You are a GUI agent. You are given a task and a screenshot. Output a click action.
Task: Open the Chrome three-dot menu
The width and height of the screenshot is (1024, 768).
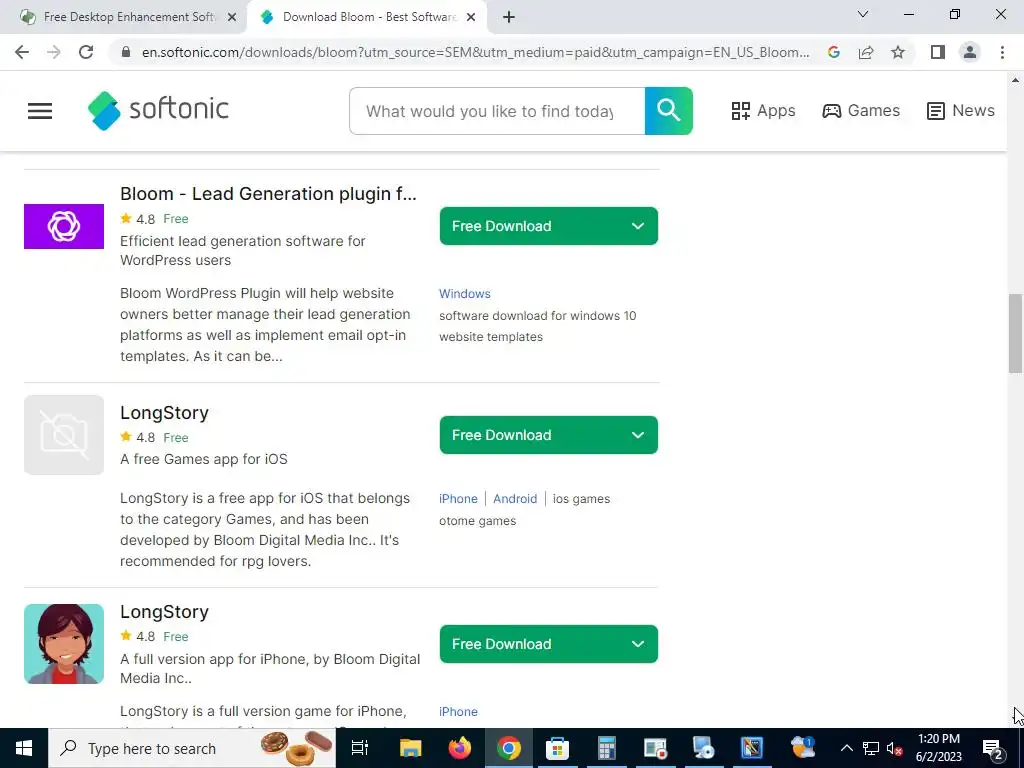(x=1002, y=52)
